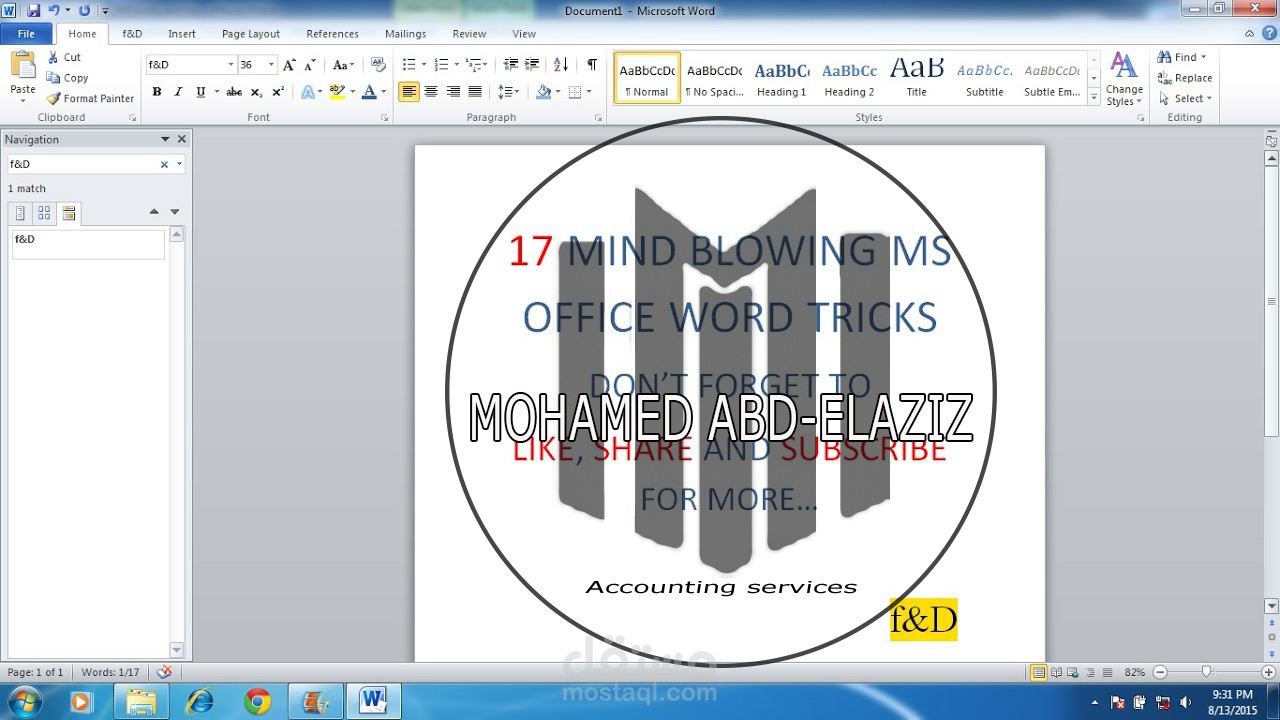Toggle Superscript formatting

pyautogui.click(x=278, y=92)
